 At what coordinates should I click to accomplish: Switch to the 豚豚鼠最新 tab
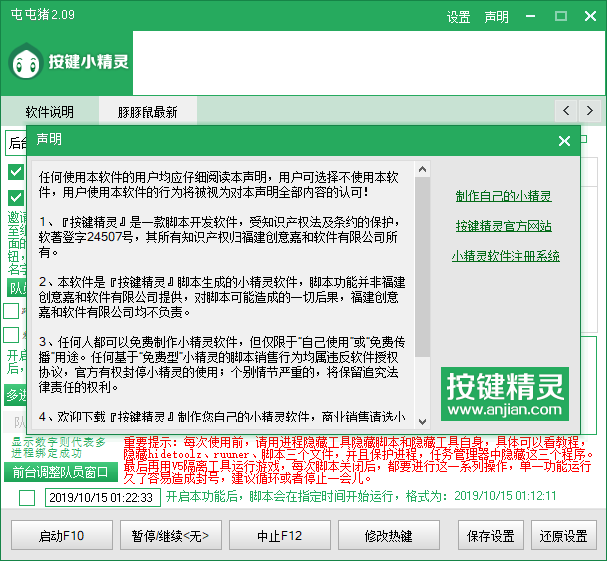[147, 111]
